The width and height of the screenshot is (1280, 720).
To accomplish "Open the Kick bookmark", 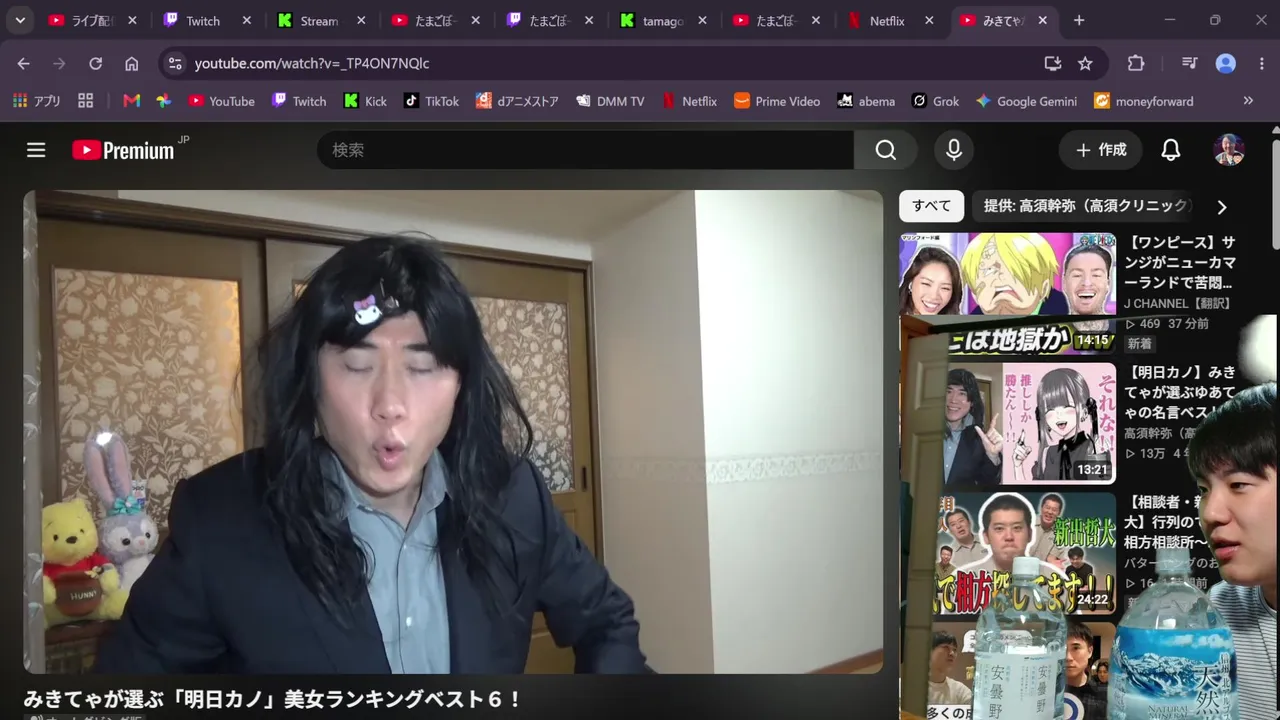I will [x=365, y=101].
